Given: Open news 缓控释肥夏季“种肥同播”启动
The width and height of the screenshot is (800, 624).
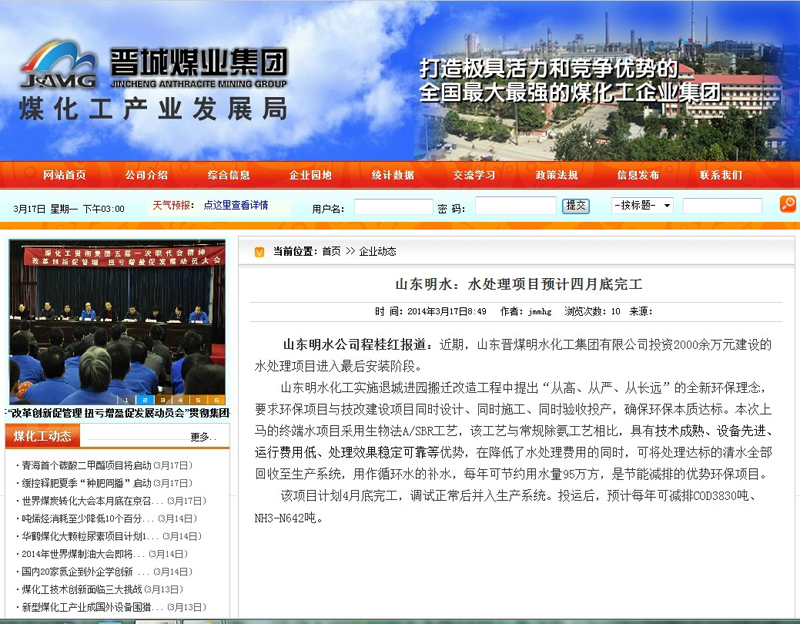Looking at the screenshot, I should [86, 483].
